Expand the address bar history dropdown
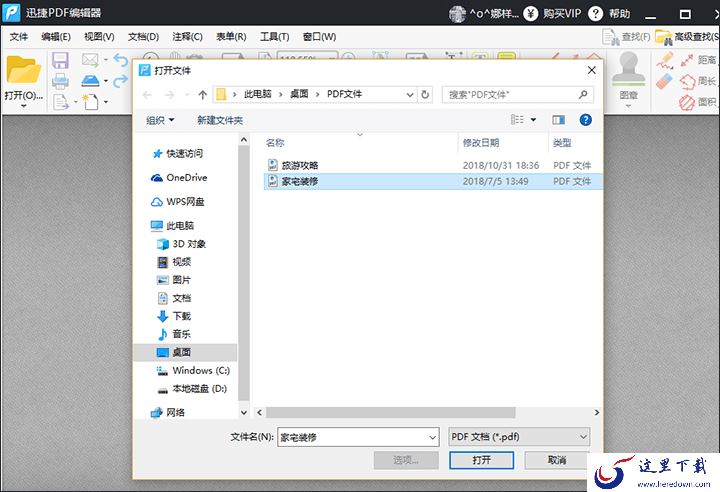Screen dimensions: 720x492 (x=410, y=95)
